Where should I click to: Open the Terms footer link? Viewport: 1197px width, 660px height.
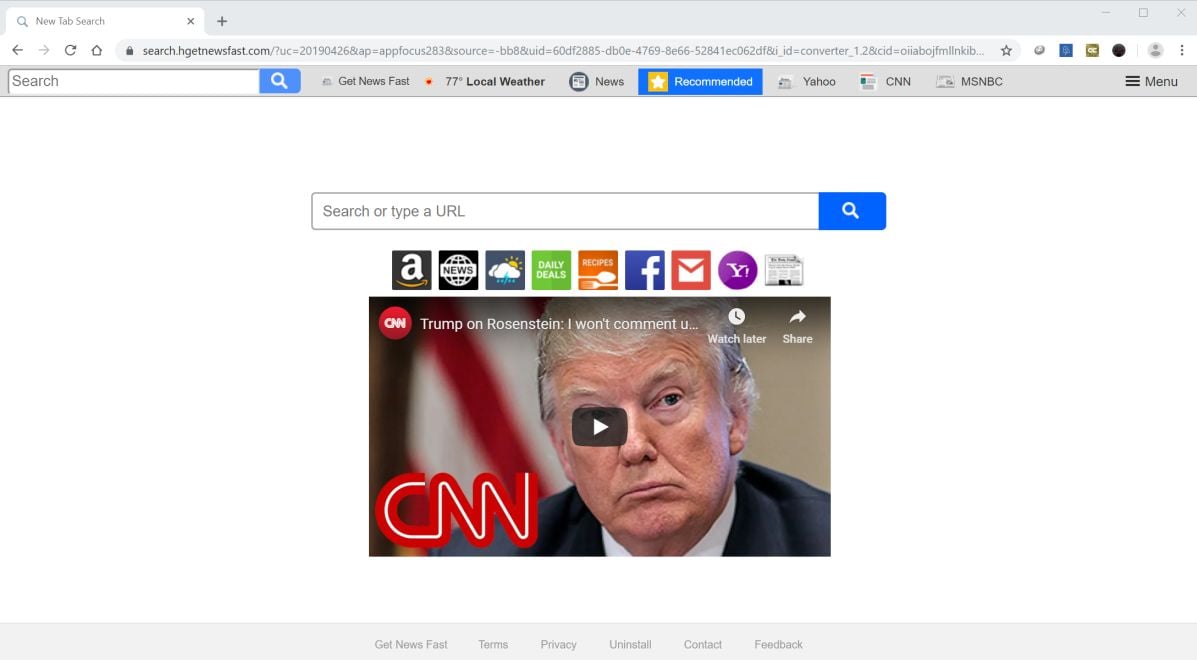click(493, 645)
